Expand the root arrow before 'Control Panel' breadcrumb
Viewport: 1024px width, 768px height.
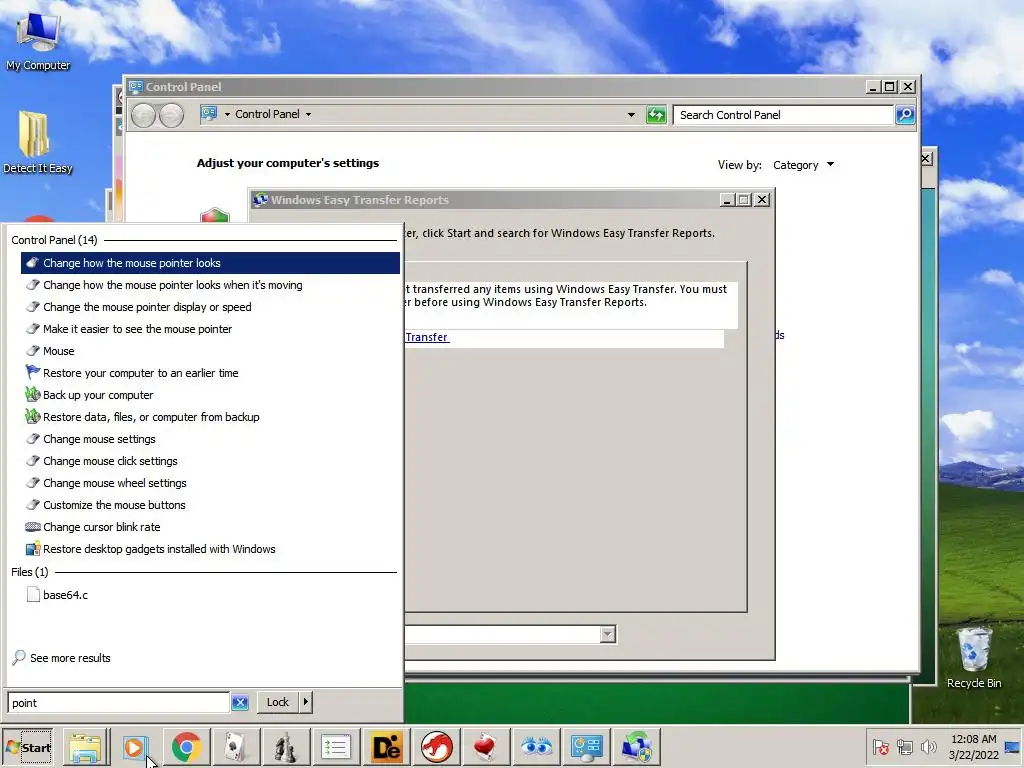point(227,114)
